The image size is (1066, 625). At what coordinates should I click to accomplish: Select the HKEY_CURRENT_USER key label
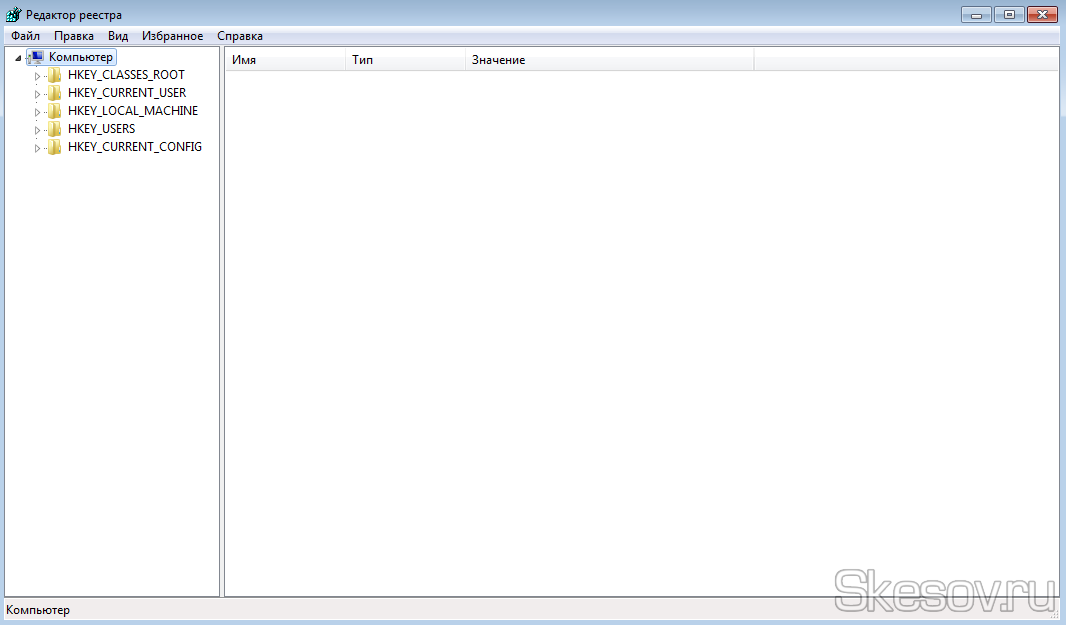coord(126,93)
